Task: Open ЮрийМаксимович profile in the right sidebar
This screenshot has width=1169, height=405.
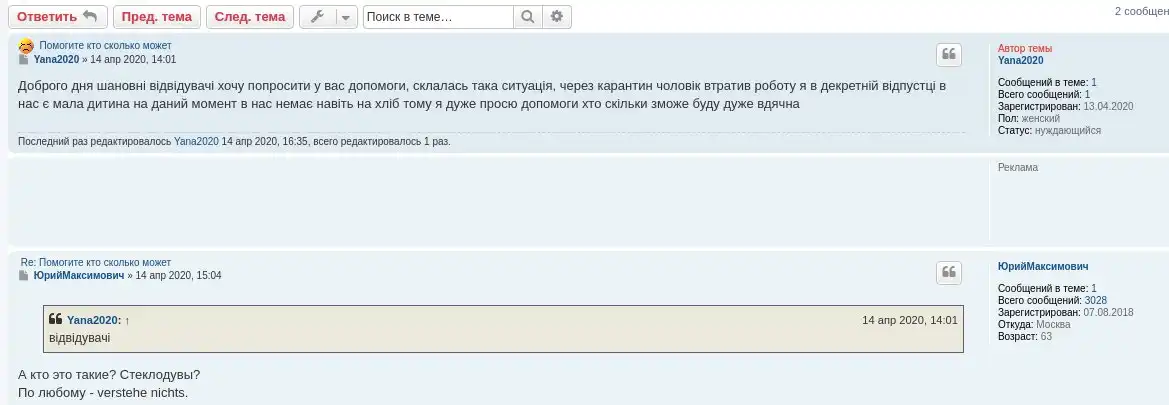Action: coord(1043,266)
